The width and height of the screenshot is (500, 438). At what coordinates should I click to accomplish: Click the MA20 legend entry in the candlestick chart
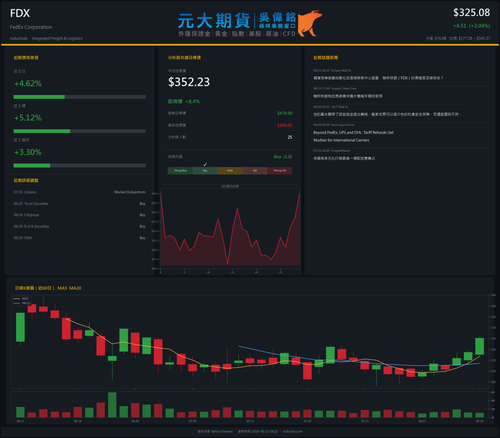(22, 303)
